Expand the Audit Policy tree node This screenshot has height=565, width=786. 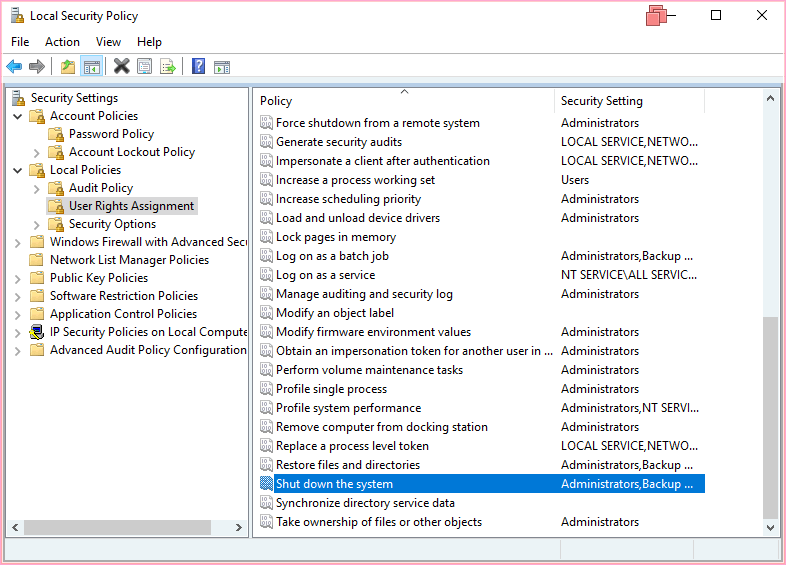pyautogui.click(x=37, y=188)
